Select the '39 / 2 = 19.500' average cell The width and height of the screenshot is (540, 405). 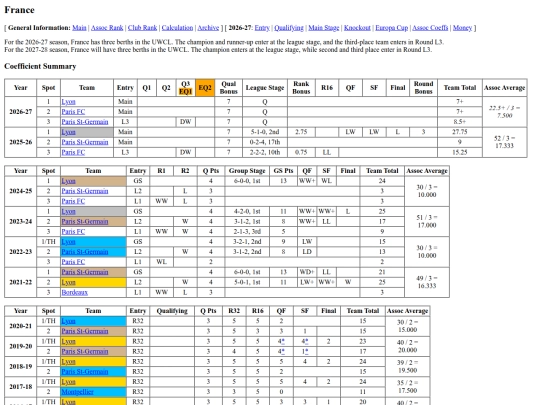407,366
